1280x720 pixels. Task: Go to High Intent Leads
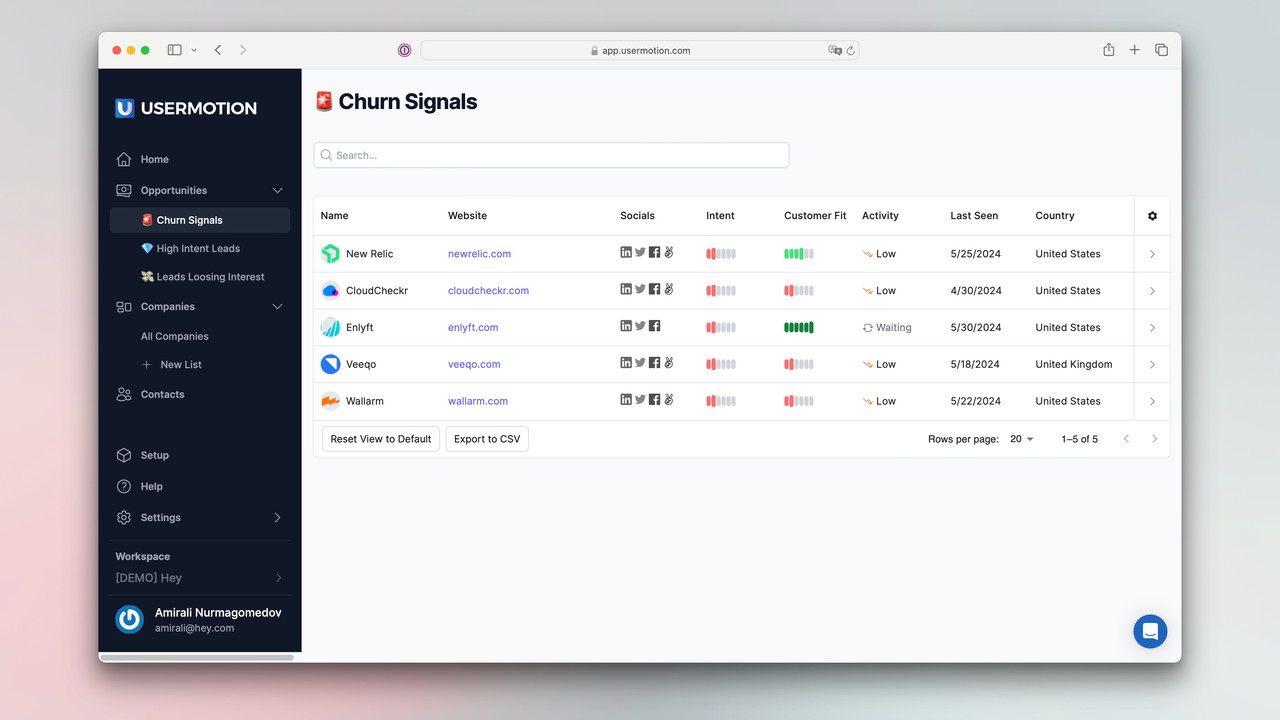[198, 248]
